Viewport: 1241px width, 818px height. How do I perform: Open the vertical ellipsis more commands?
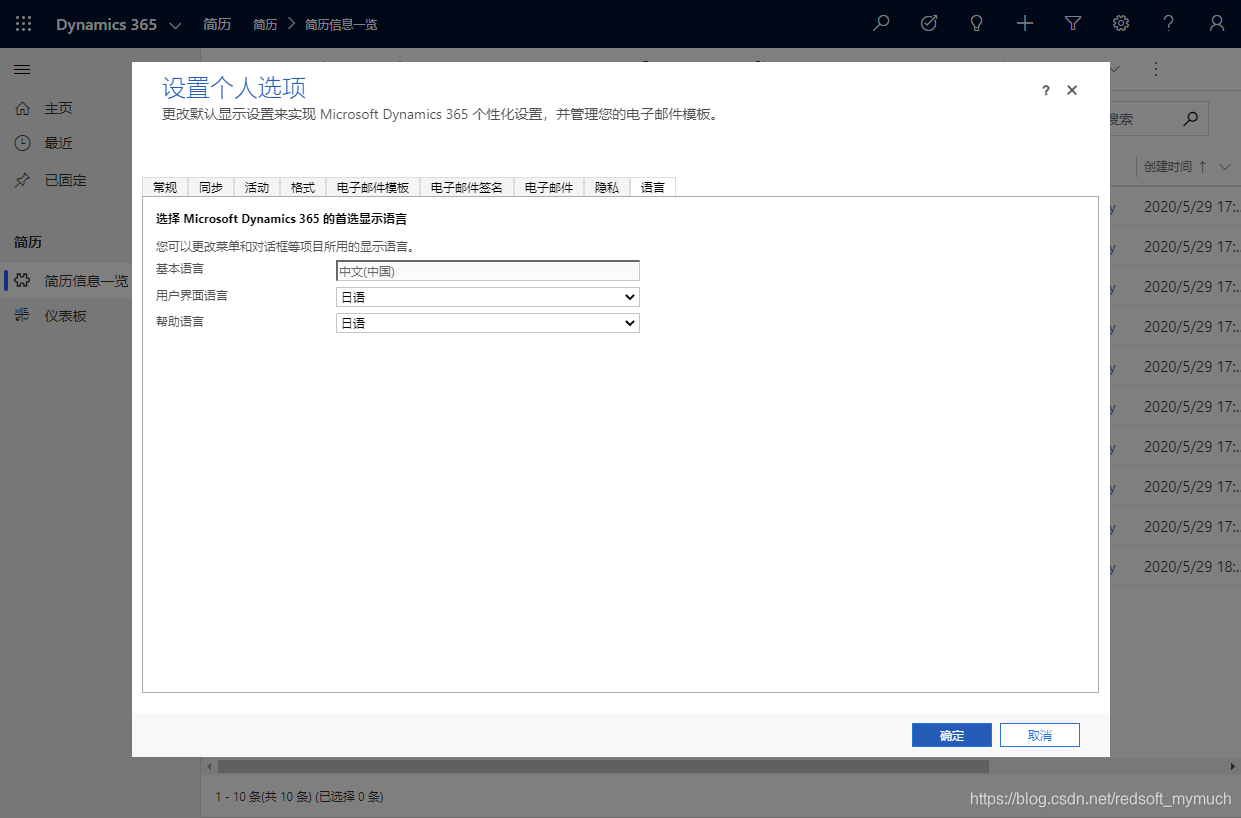coord(1156,69)
